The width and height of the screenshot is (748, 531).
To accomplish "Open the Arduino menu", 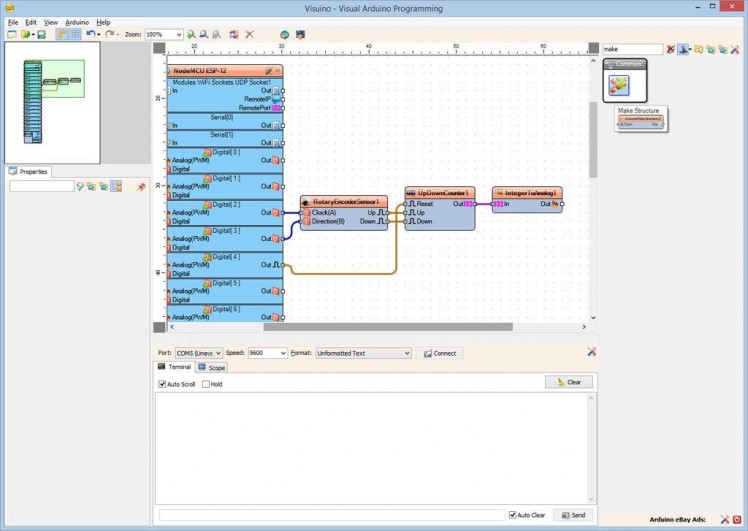I will click(77, 21).
